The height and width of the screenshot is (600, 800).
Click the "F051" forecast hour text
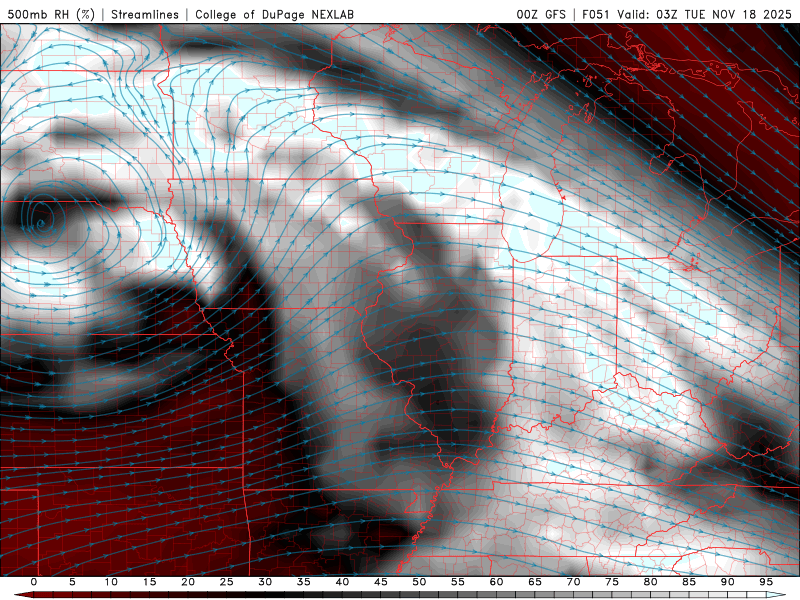[596, 14]
